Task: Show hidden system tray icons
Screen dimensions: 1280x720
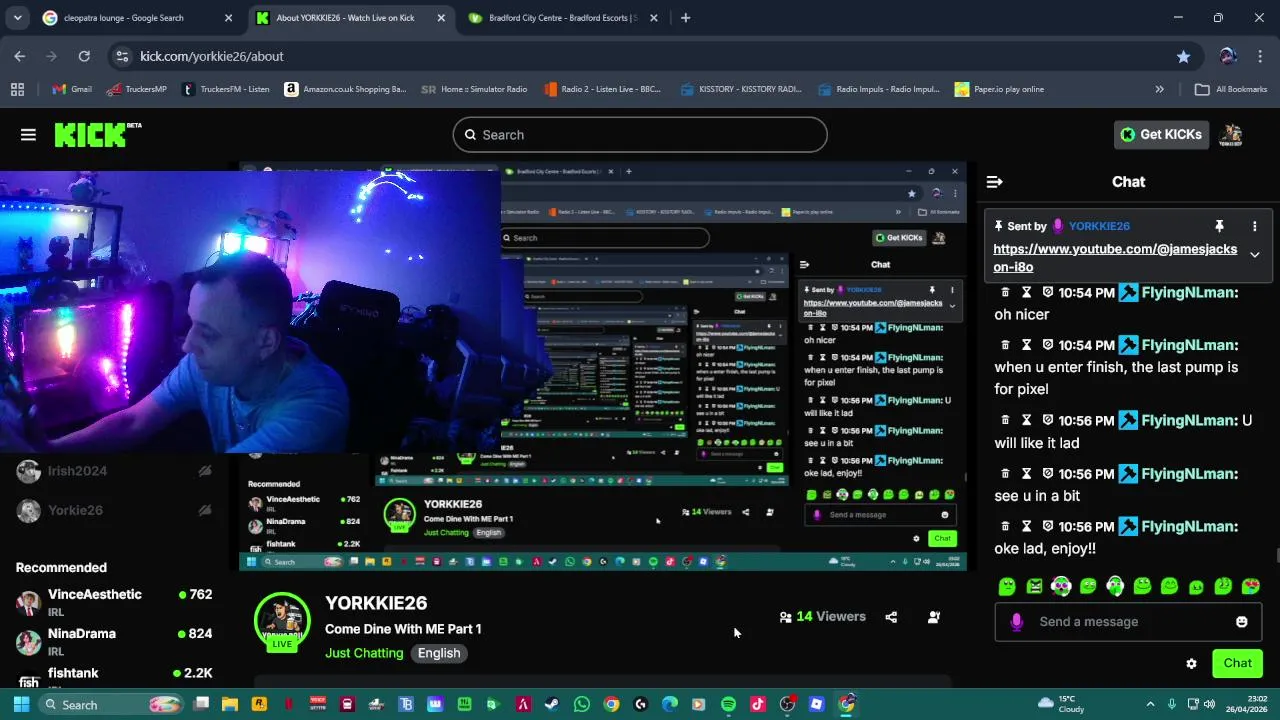Action: tap(1150, 704)
